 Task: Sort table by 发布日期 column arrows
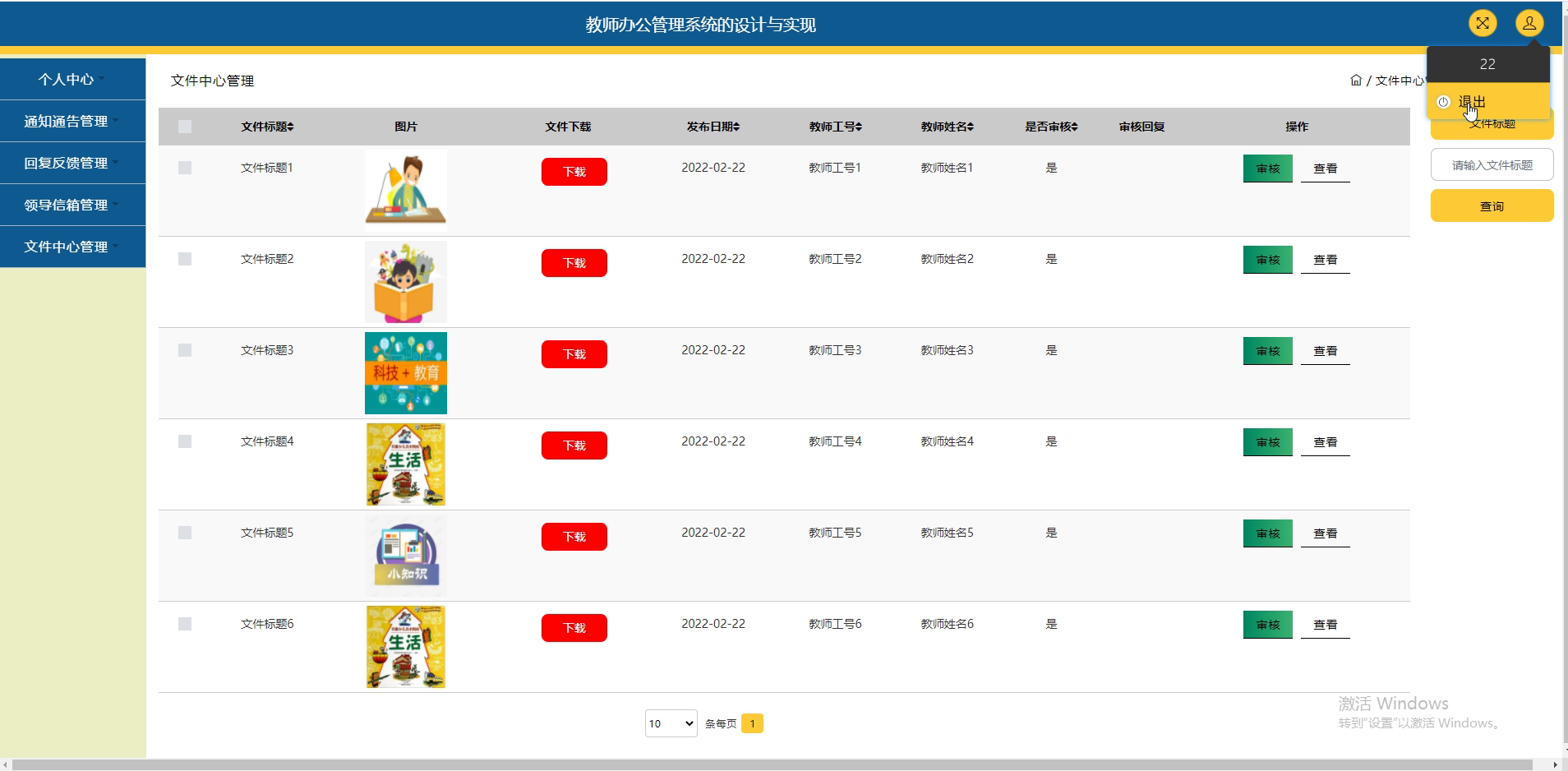coord(736,127)
